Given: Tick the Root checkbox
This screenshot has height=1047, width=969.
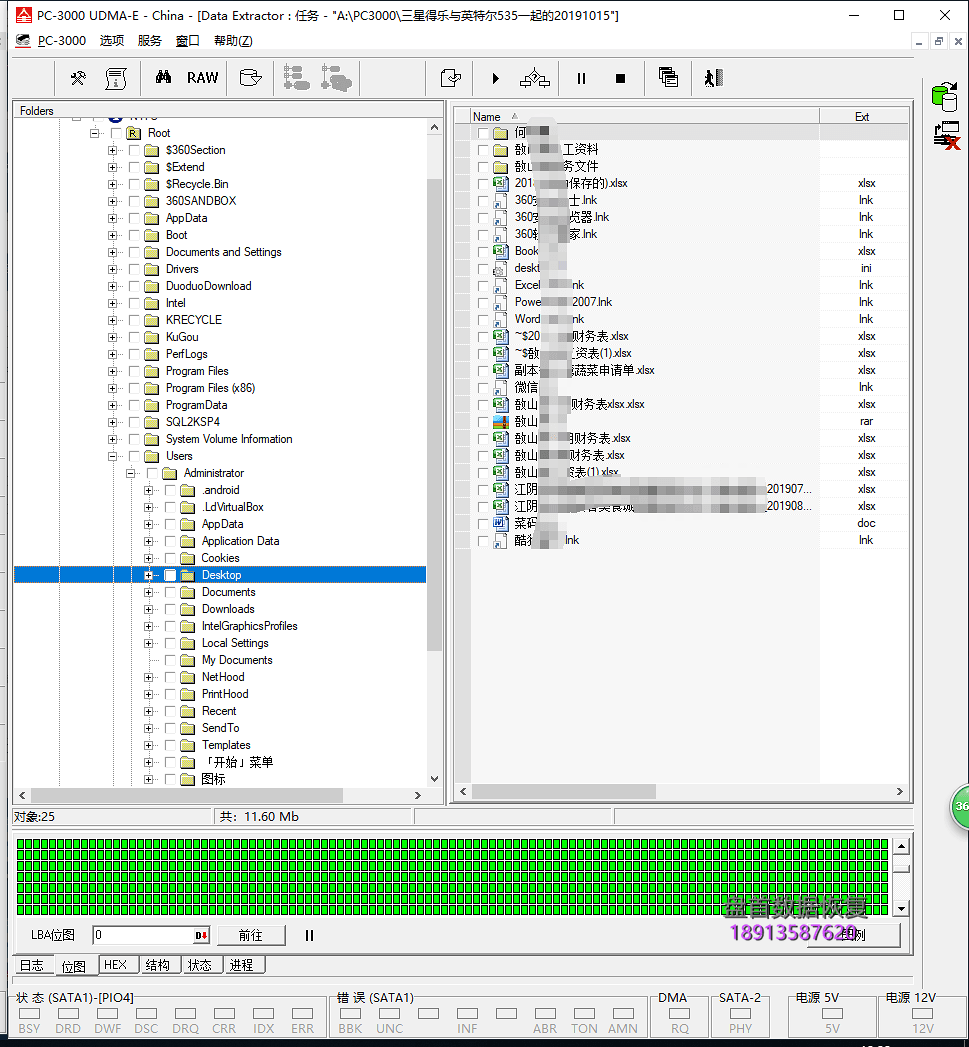Looking at the screenshot, I should 116,134.
